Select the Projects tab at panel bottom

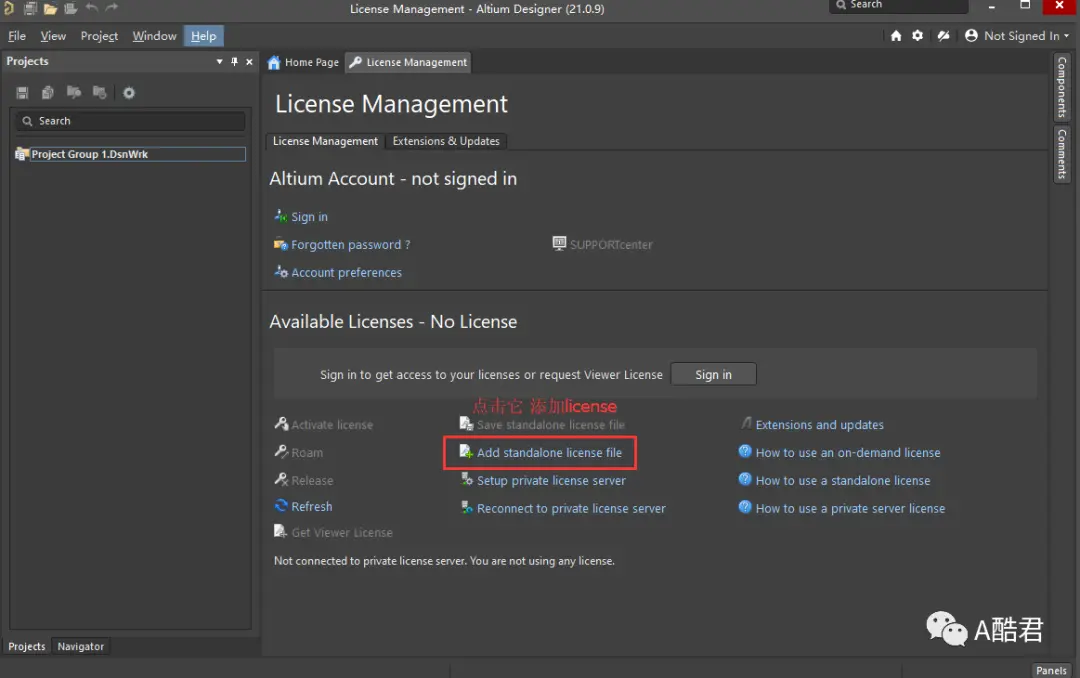(27, 646)
